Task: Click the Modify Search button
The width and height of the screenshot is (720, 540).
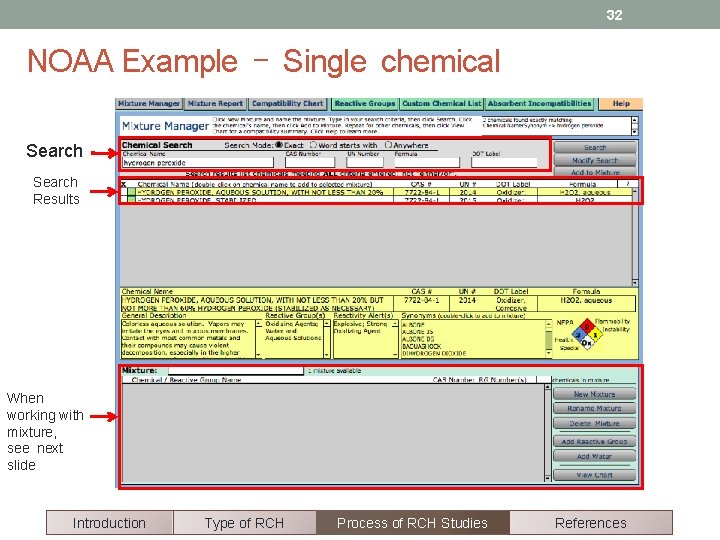Action: (x=595, y=160)
